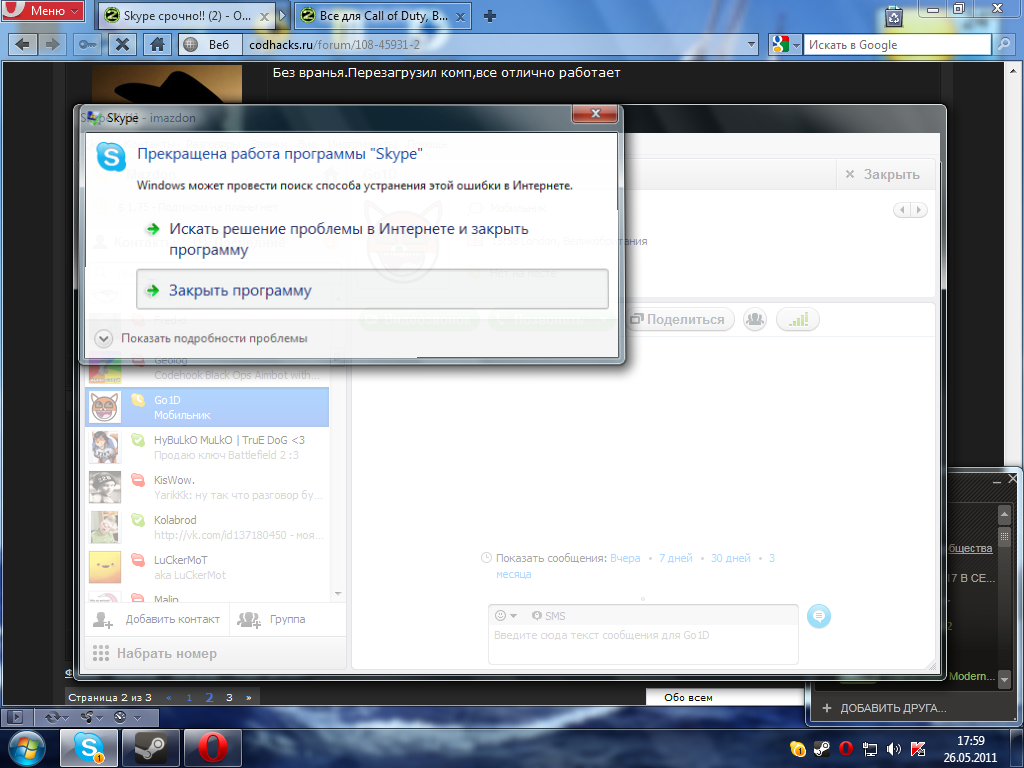Screen dimensions: 1024x768
Task: Click the blue send message button
Action: [x=819, y=616]
